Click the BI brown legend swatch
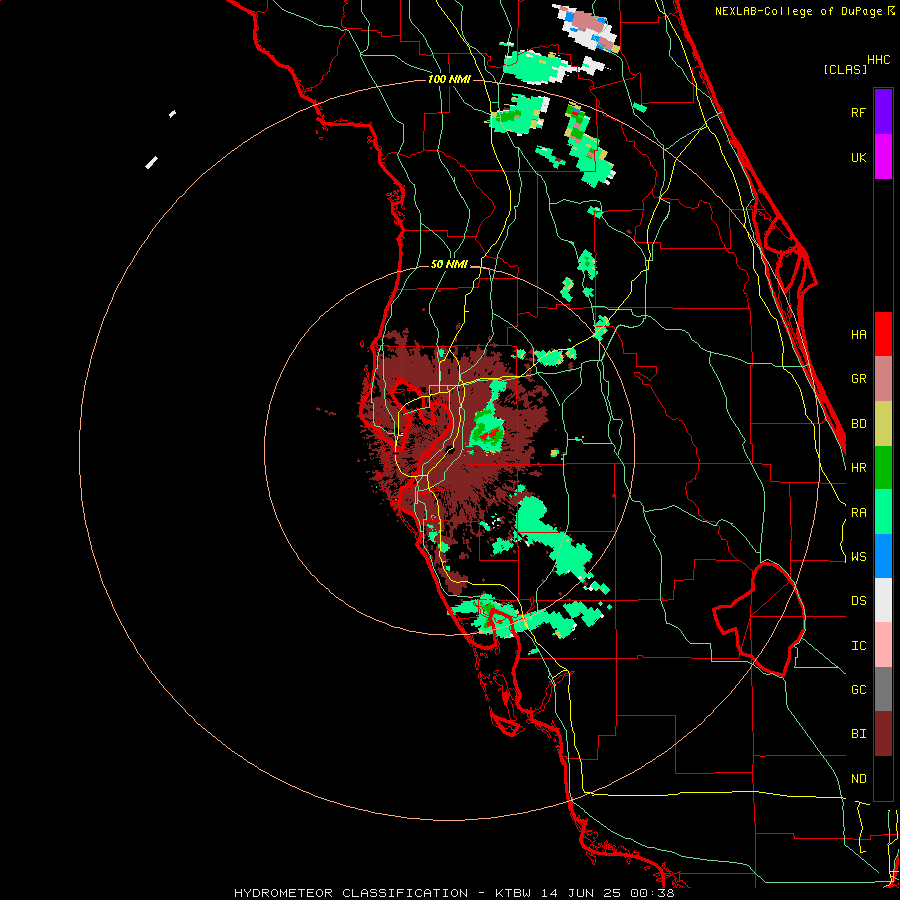The height and width of the screenshot is (900, 900). pos(883,734)
